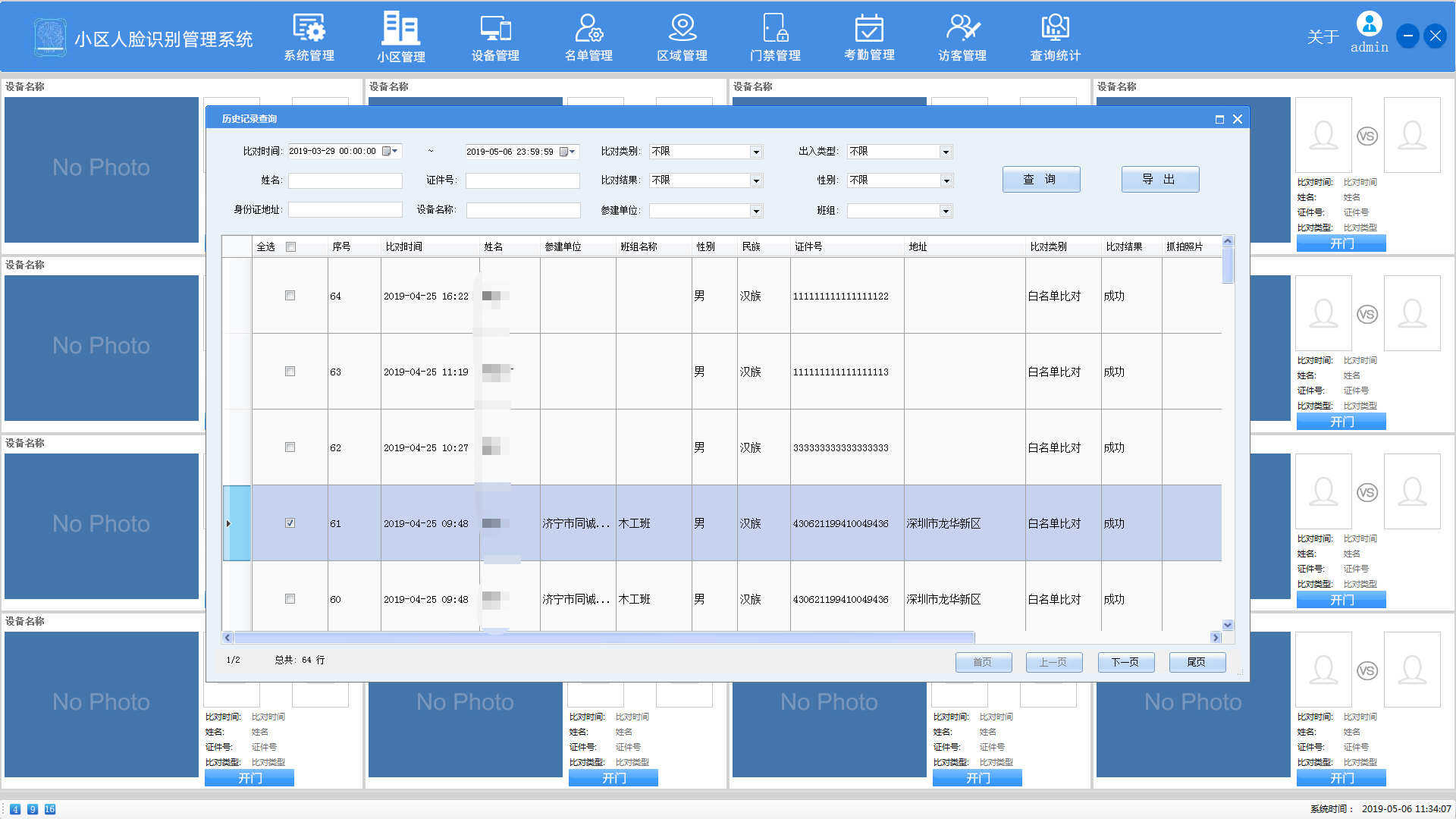Image resolution: width=1456 pixels, height=819 pixels.
Task: Switch to 16-screen layout icon
Action: [50, 809]
